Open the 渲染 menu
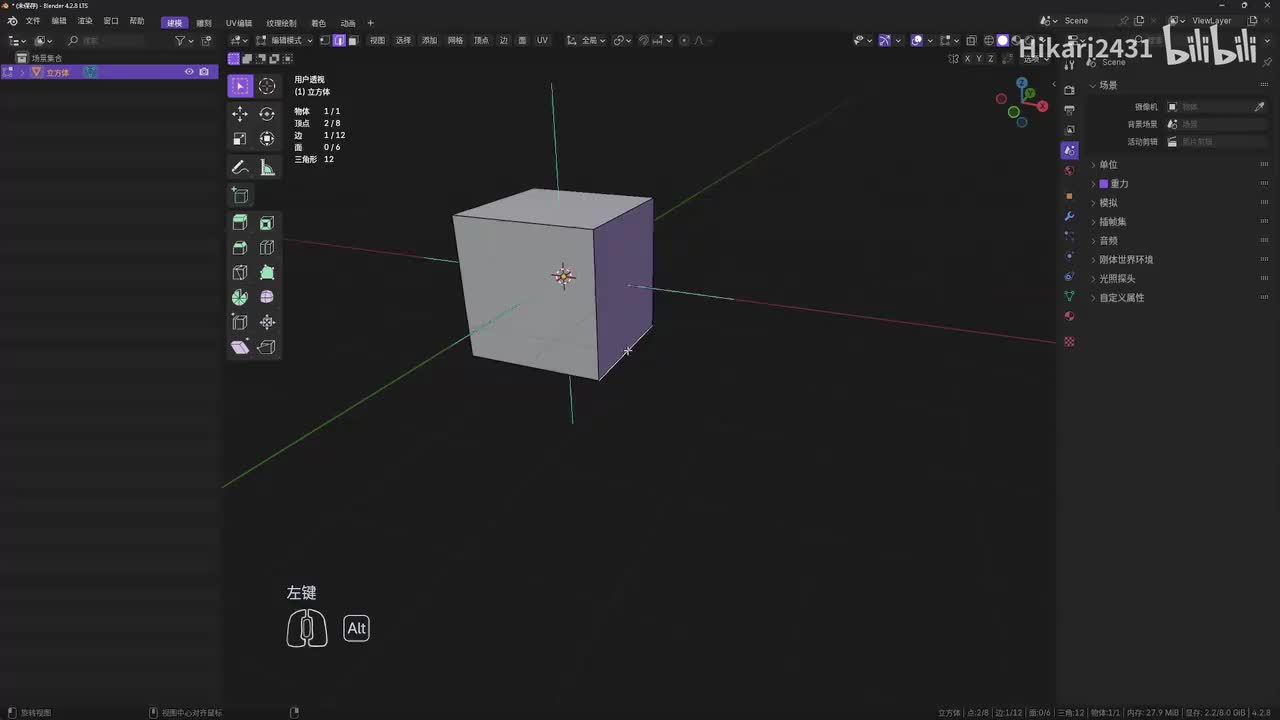 tap(85, 21)
